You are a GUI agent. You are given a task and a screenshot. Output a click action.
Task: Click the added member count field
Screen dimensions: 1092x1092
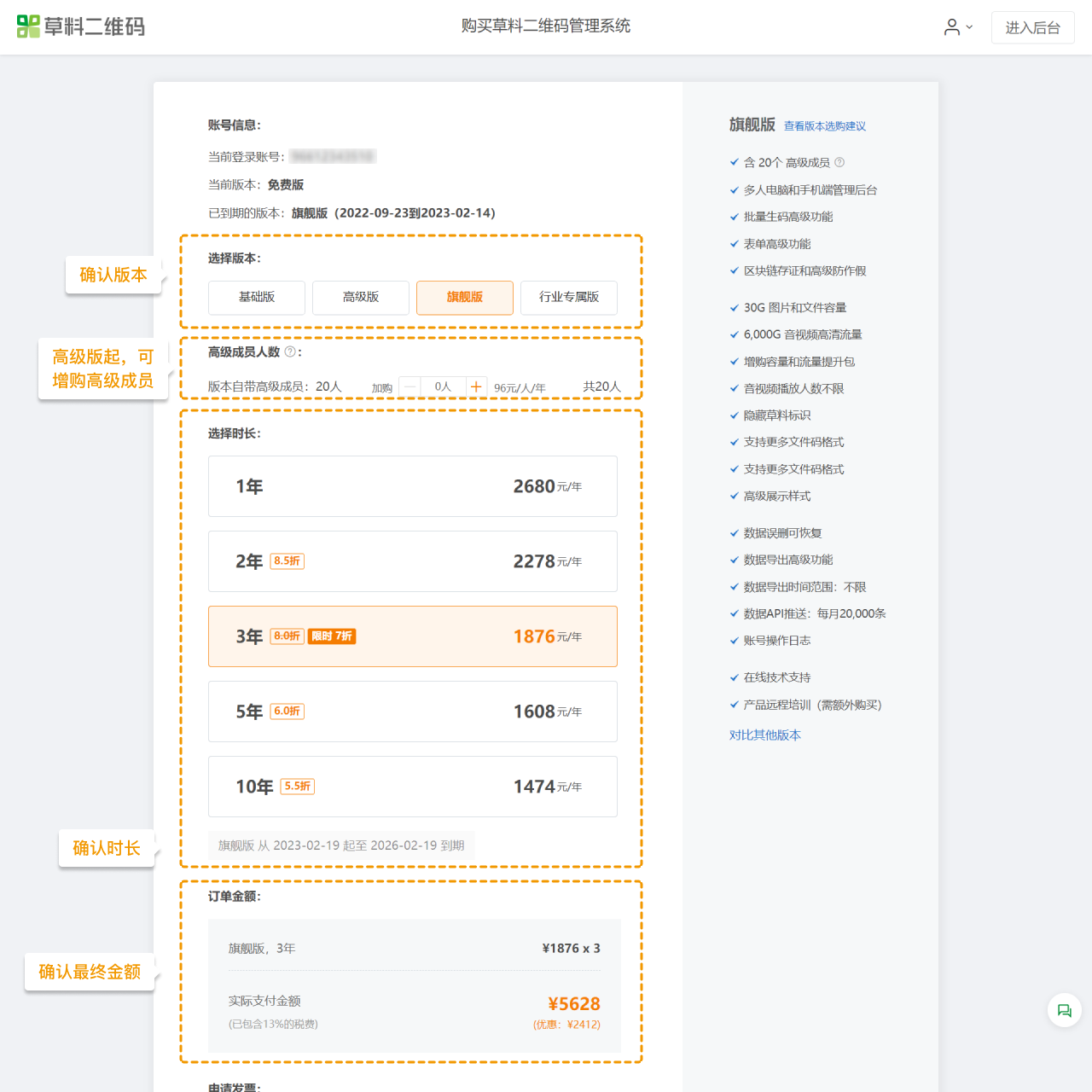(x=443, y=387)
